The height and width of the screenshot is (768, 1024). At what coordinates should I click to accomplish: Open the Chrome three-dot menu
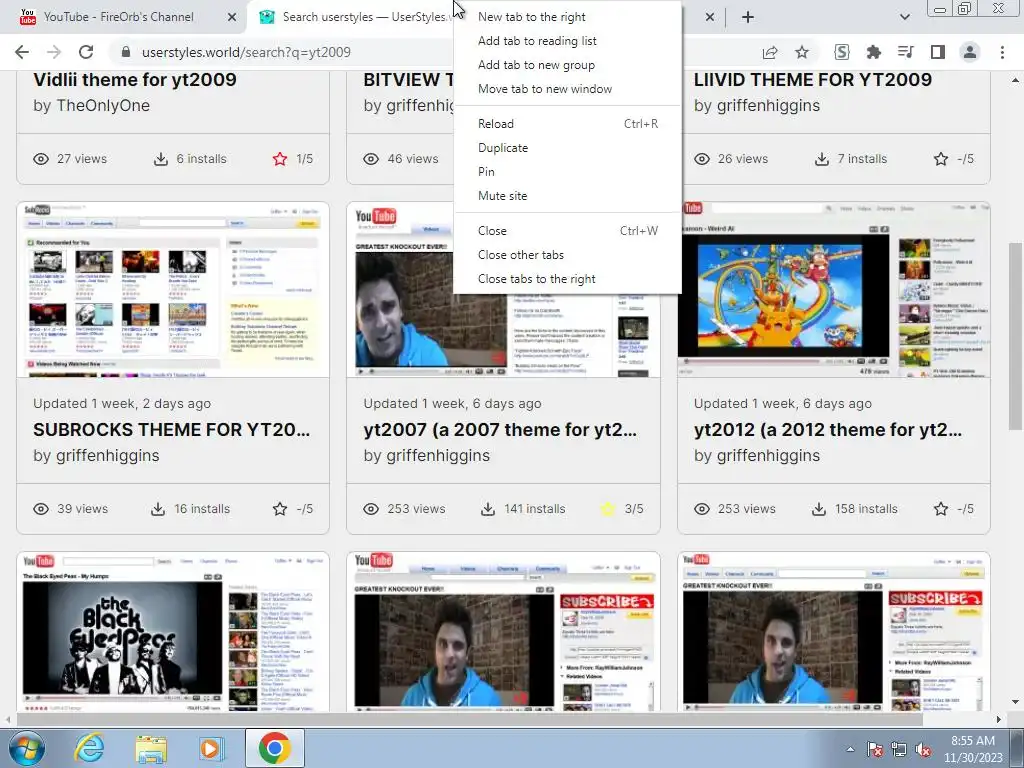(1002, 52)
